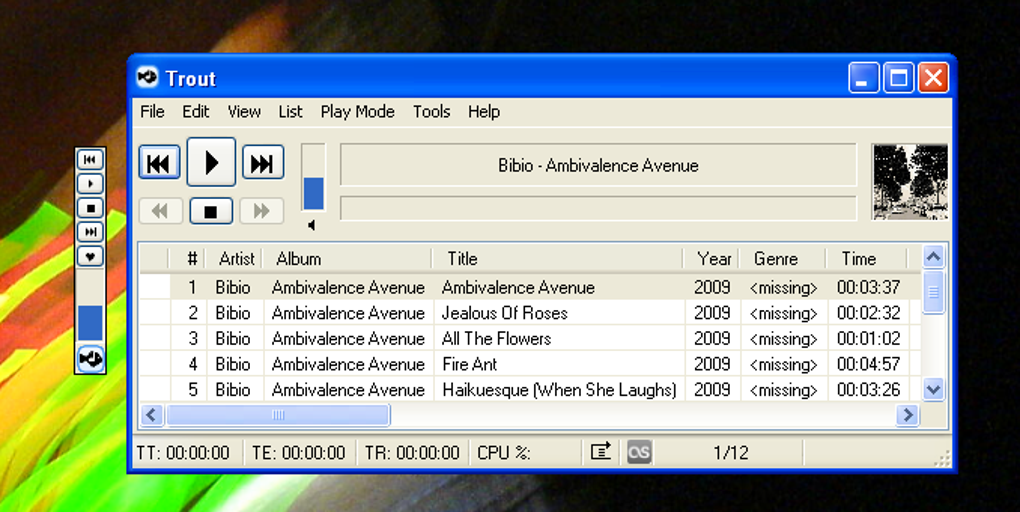Image resolution: width=1020 pixels, height=512 pixels.
Task: Select the track Jealous Of Roses
Action: [505, 313]
